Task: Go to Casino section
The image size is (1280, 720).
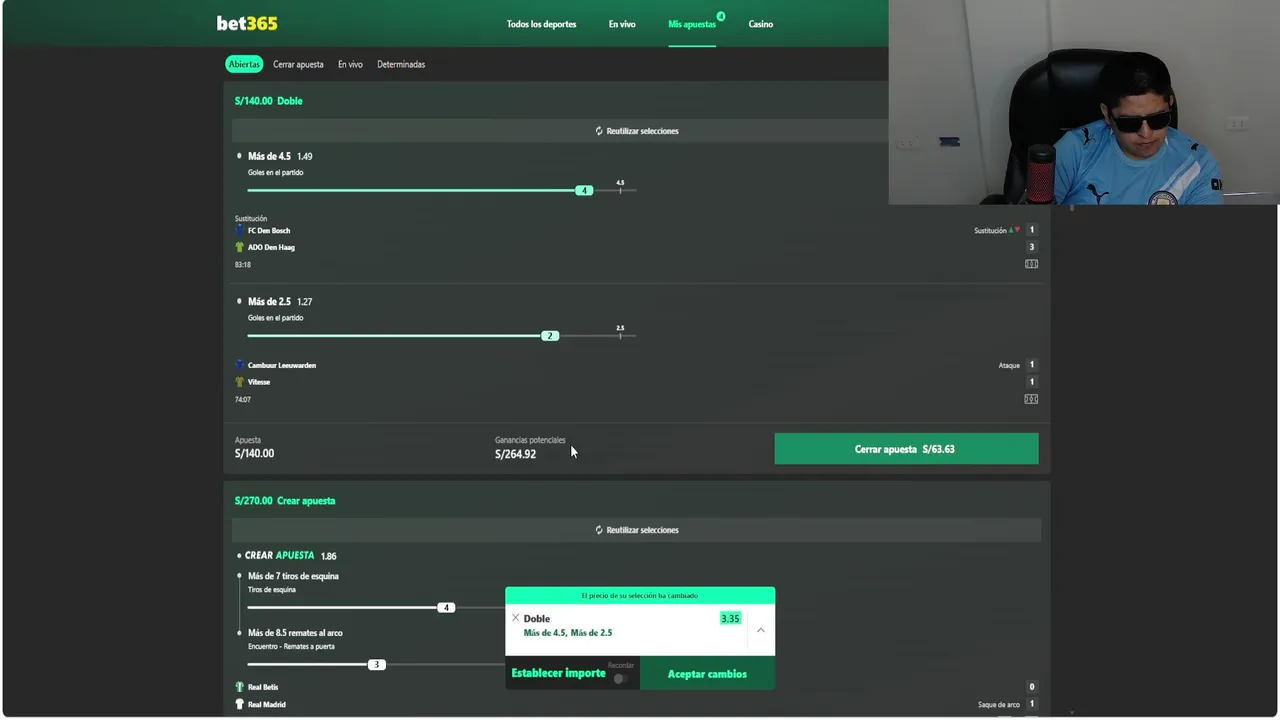Action: click(760, 24)
